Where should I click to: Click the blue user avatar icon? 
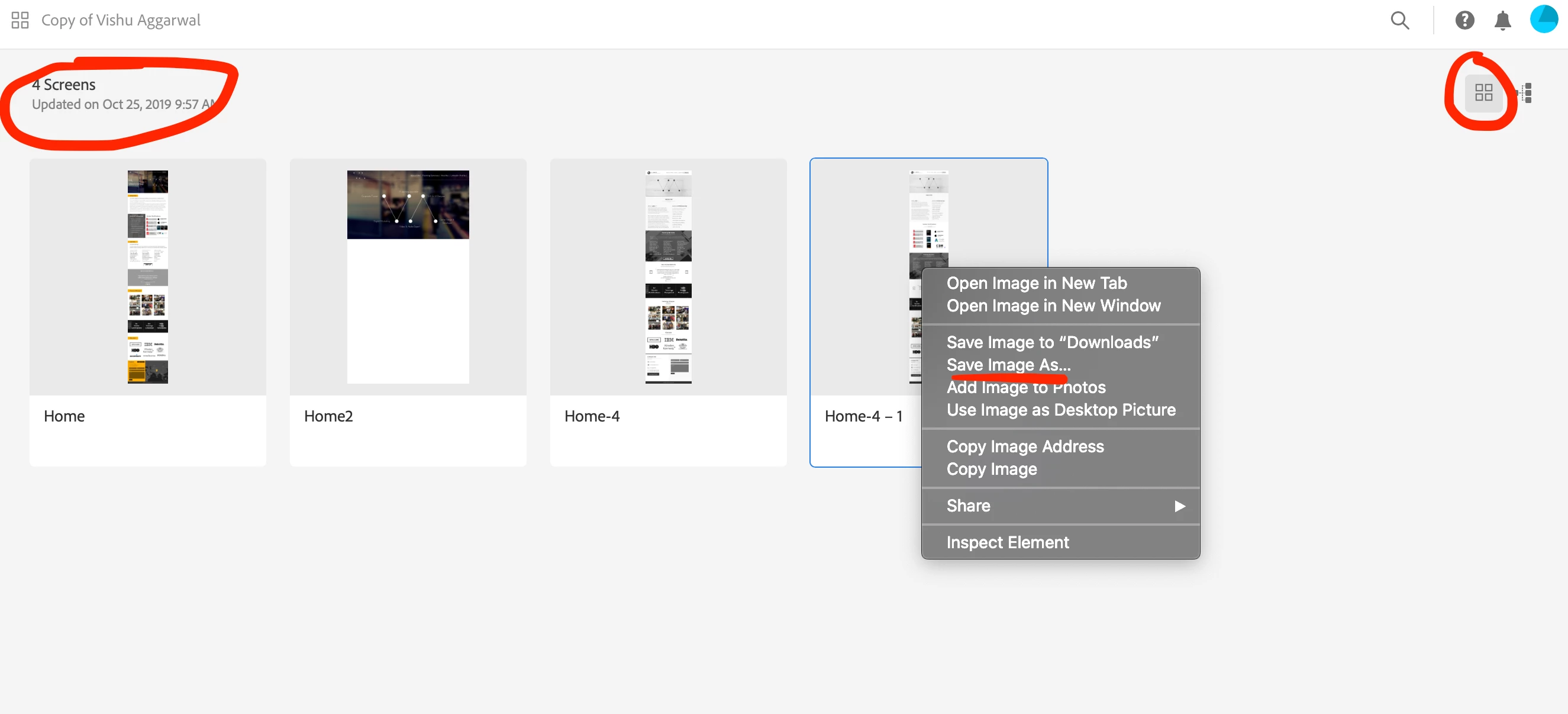1543,19
